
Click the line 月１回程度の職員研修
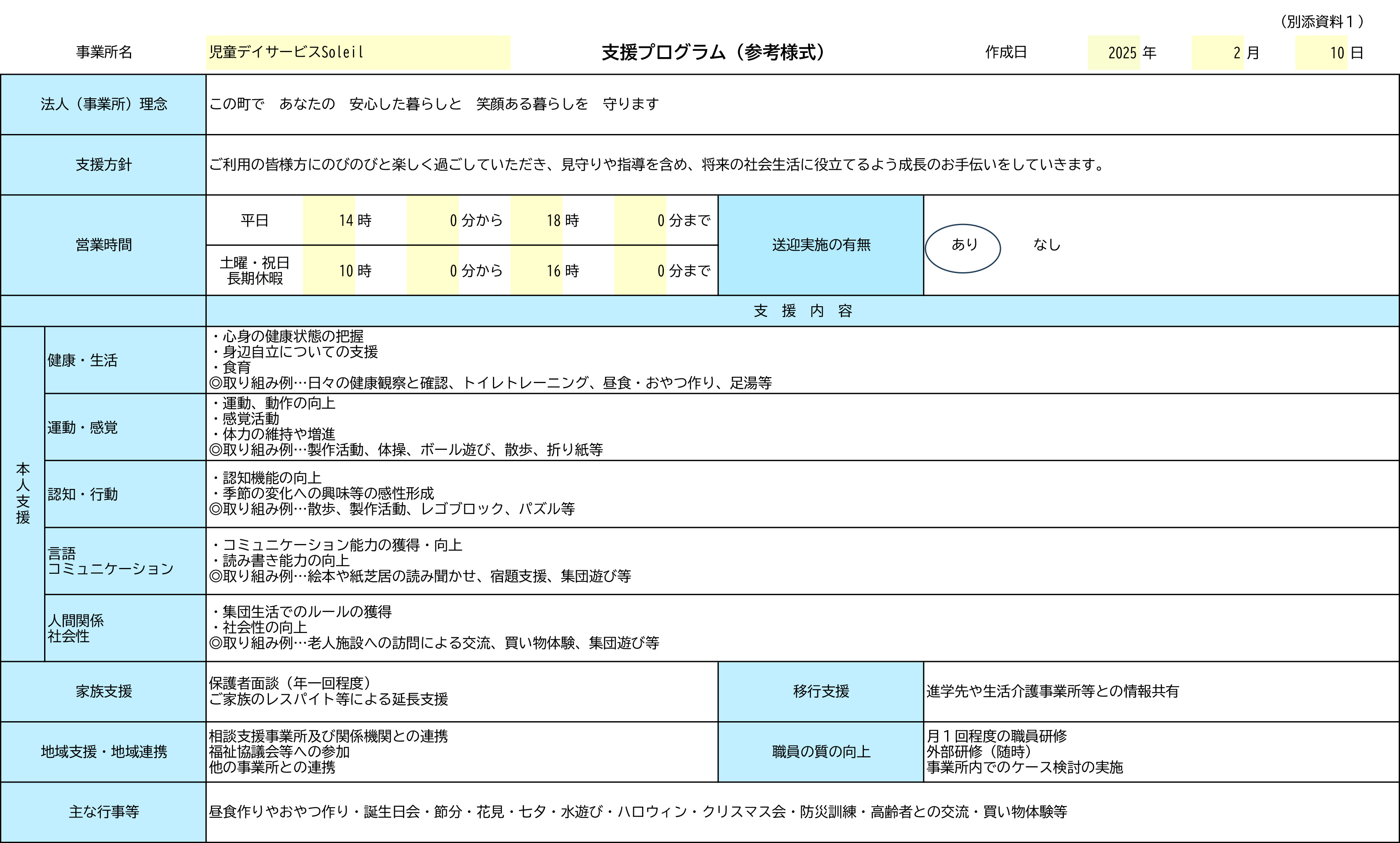click(x=997, y=736)
